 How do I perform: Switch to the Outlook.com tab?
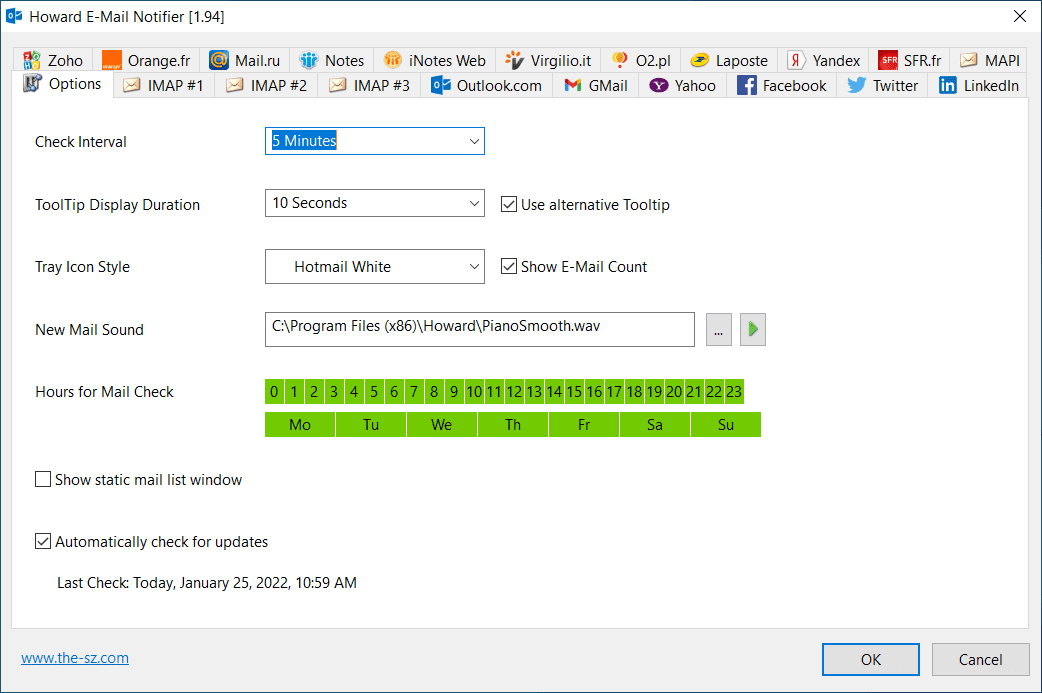click(x=486, y=86)
